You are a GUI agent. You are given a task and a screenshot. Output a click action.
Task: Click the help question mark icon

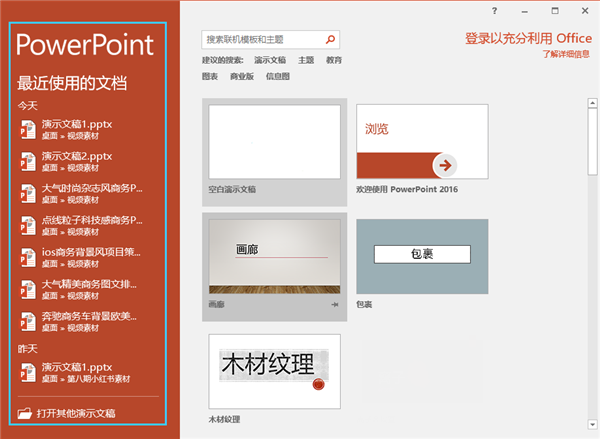(494, 11)
